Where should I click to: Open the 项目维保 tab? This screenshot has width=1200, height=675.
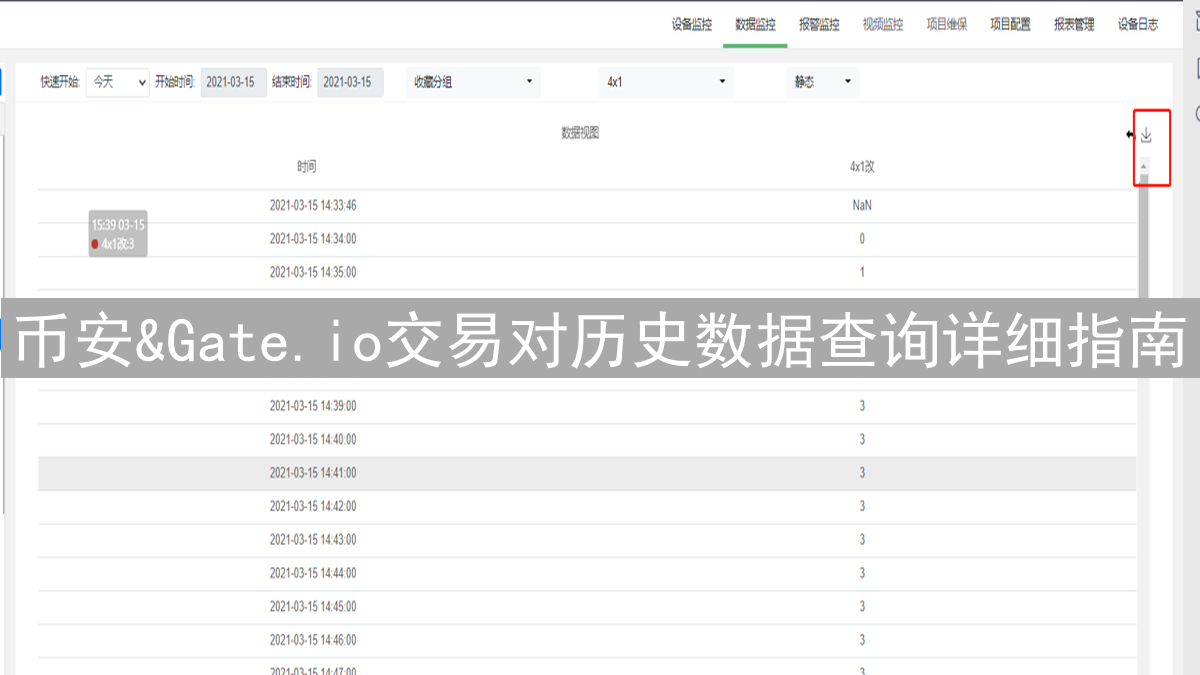click(946, 25)
